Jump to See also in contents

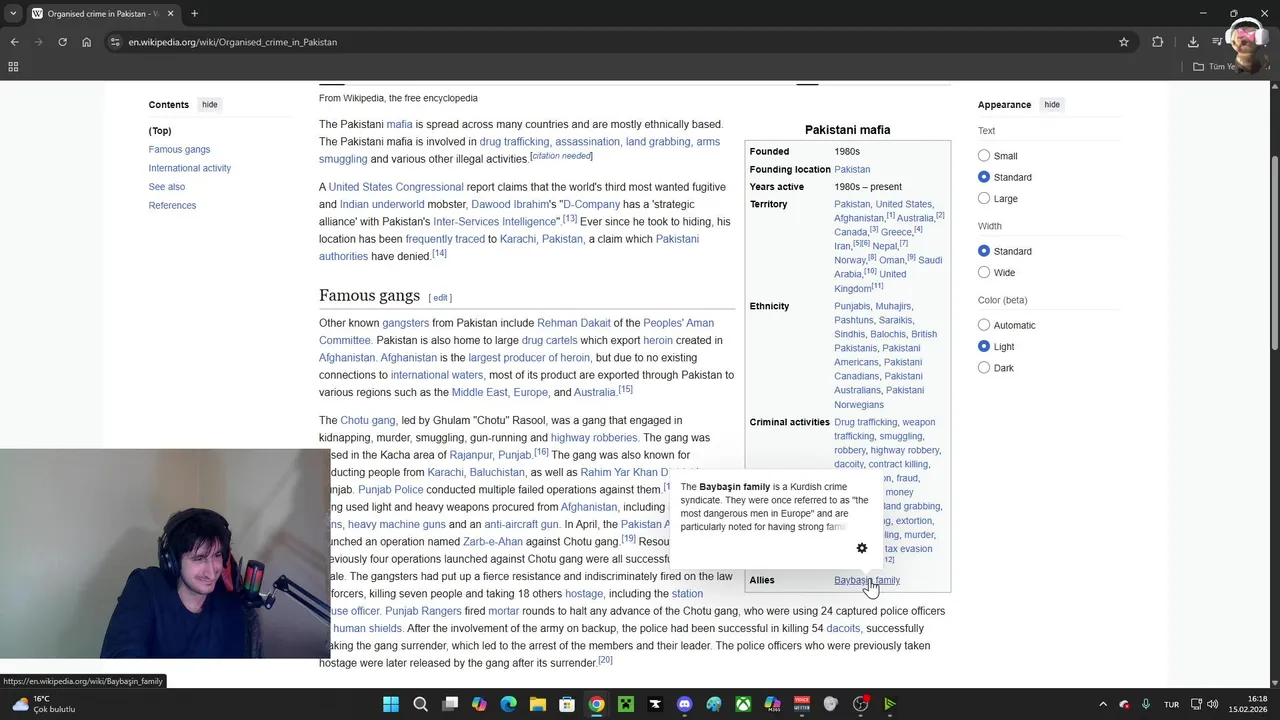click(x=167, y=187)
